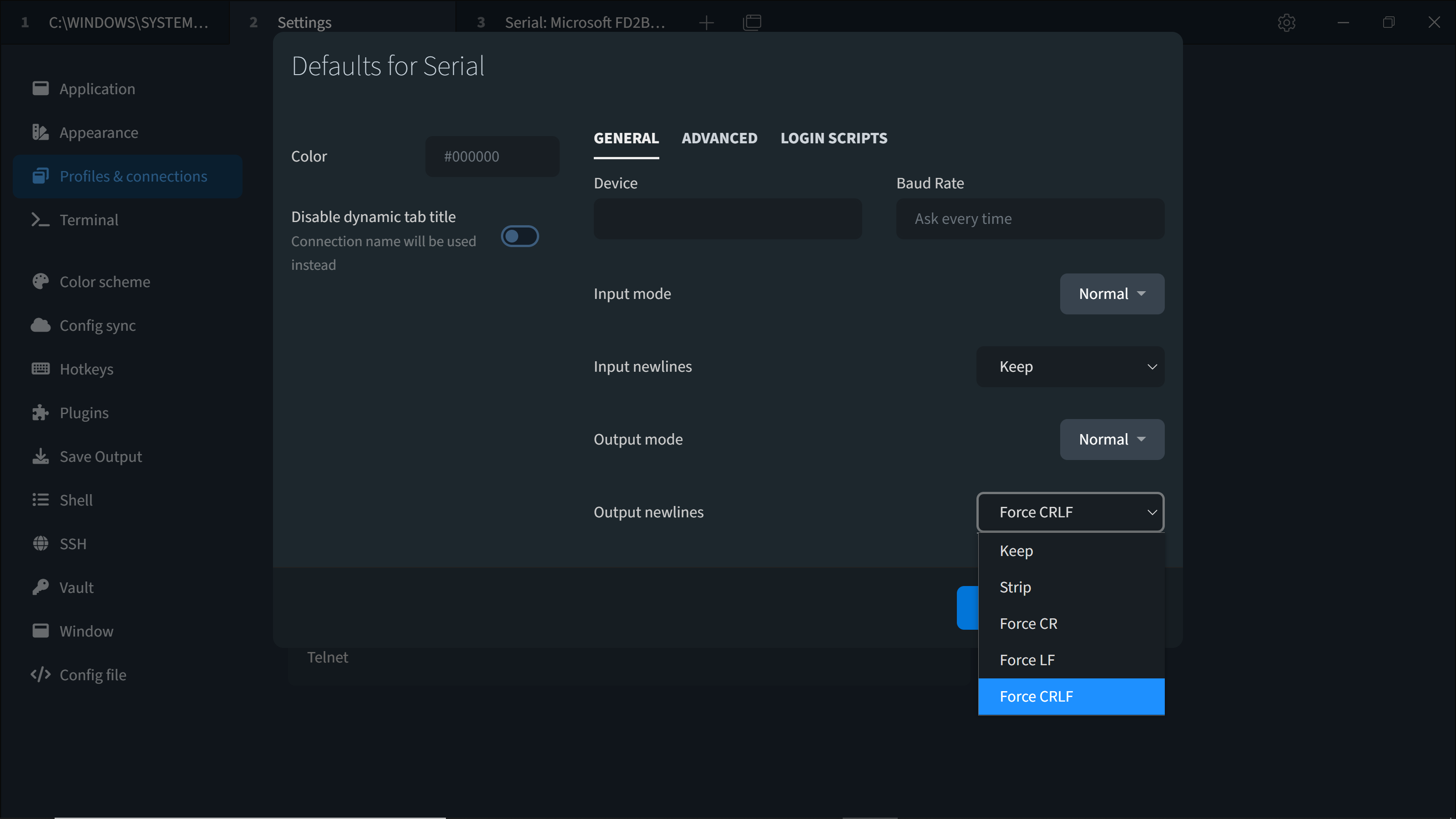Open the Plugins settings section

tap(84, 412)
